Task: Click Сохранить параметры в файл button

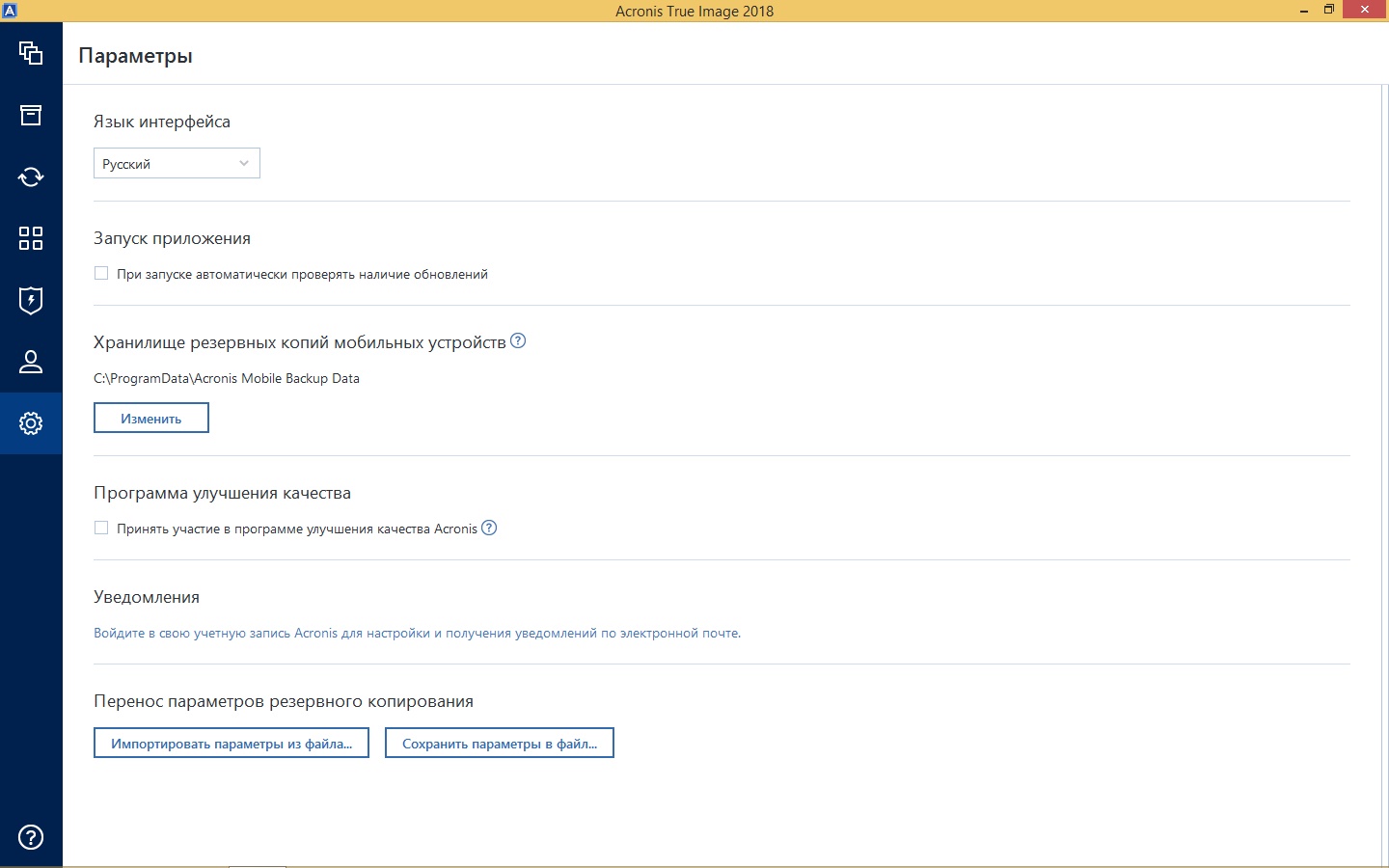Action: [500, 743]
